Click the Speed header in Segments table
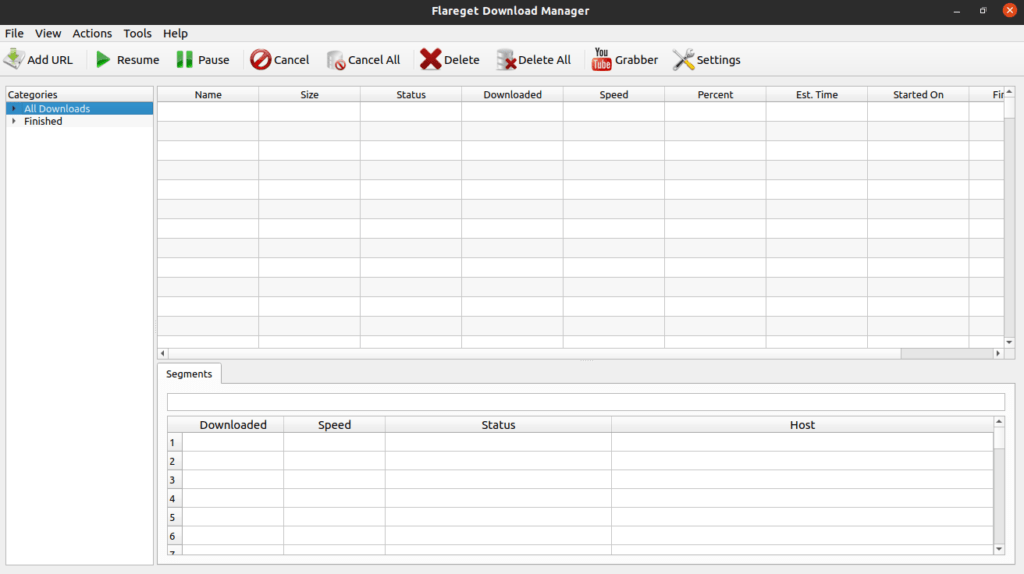 point(334,424)
